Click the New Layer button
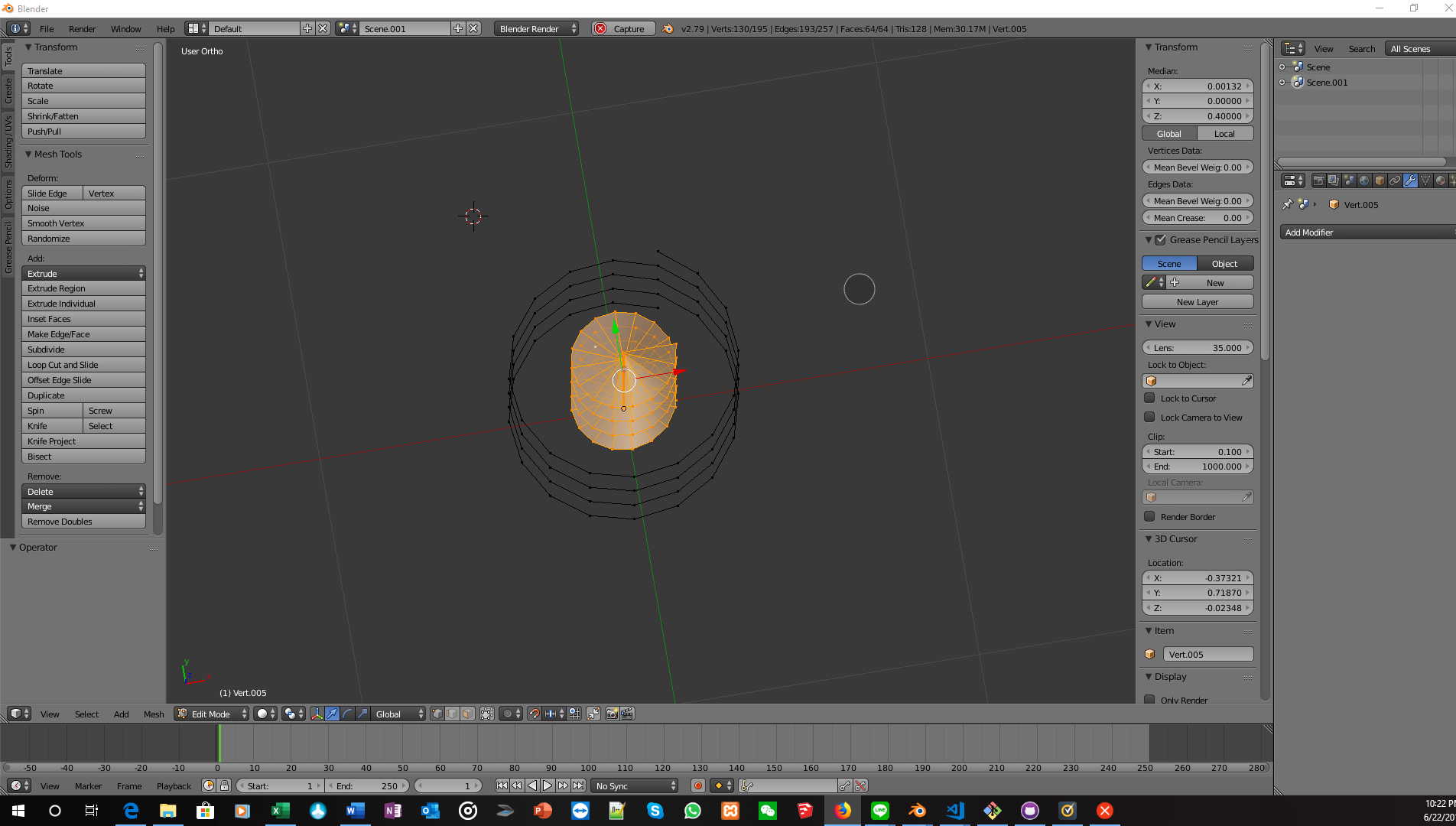 coord(1198,301)
